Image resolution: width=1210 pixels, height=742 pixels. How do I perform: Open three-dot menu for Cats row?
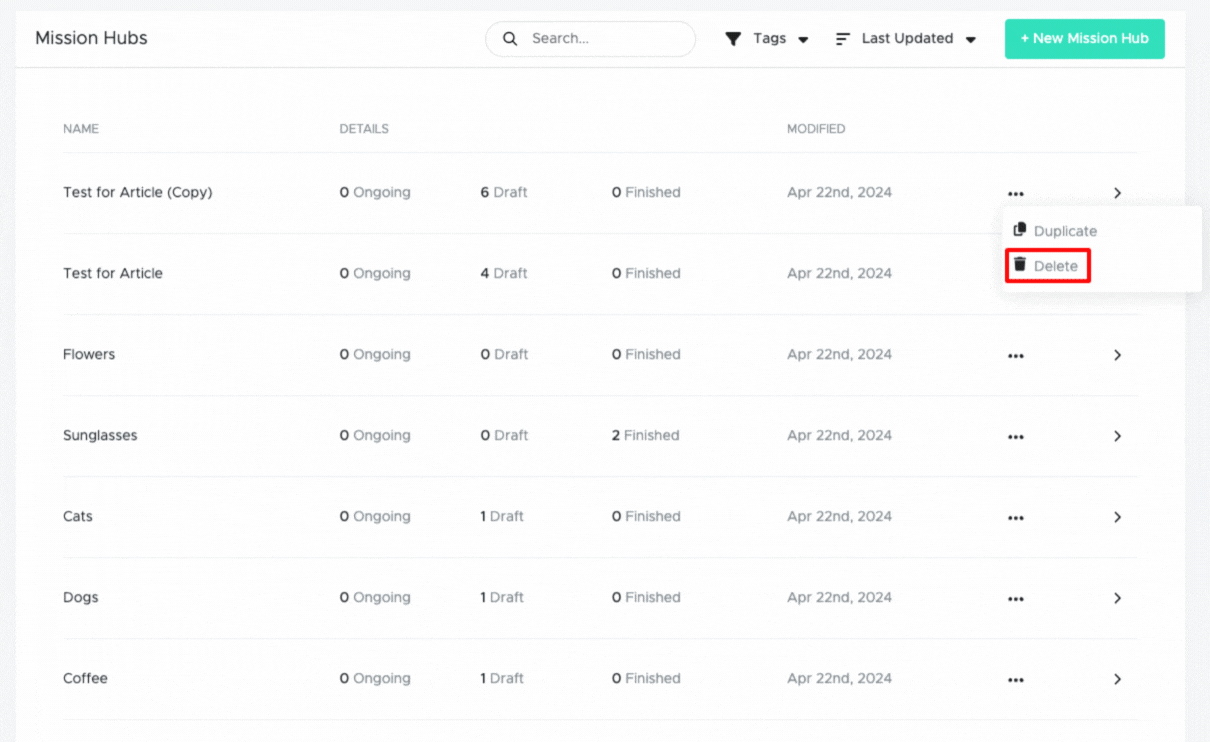[1016, 518]
